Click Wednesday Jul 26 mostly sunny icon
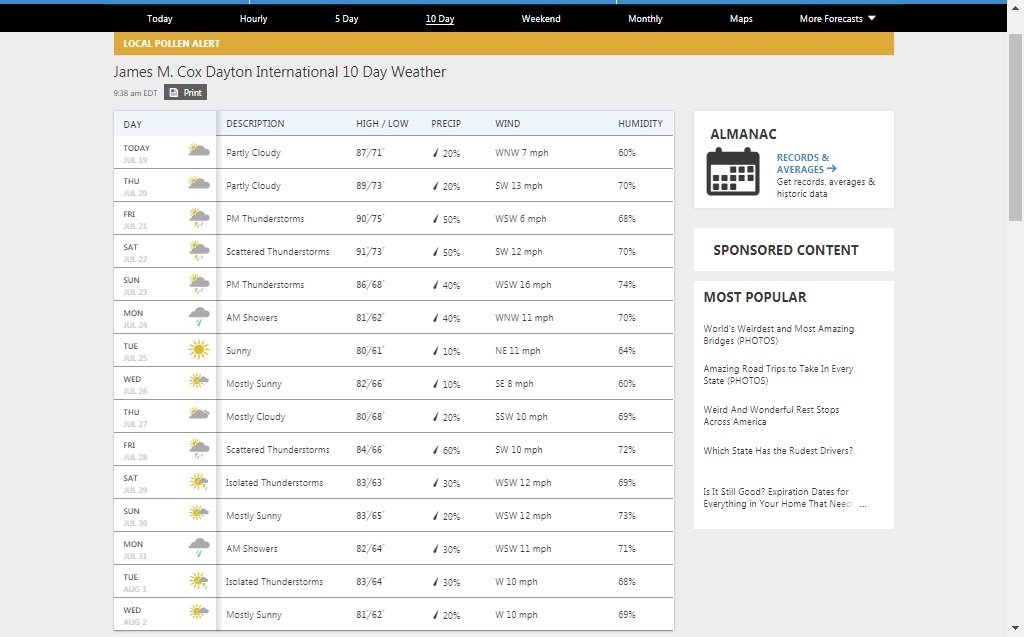Screen dimensions: 1024x637 198,383
